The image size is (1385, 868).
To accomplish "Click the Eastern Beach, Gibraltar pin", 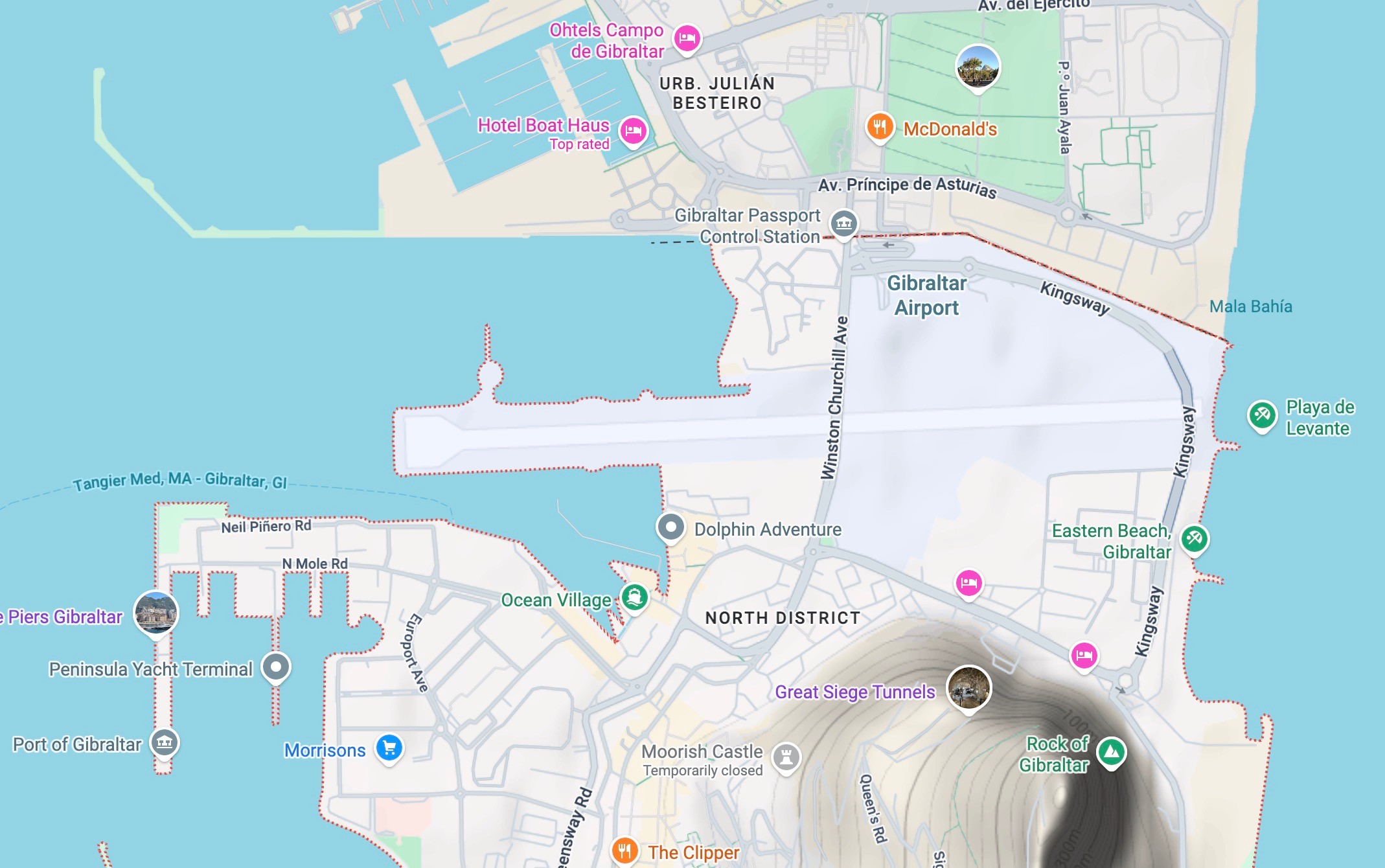I will pos(1195,539).
